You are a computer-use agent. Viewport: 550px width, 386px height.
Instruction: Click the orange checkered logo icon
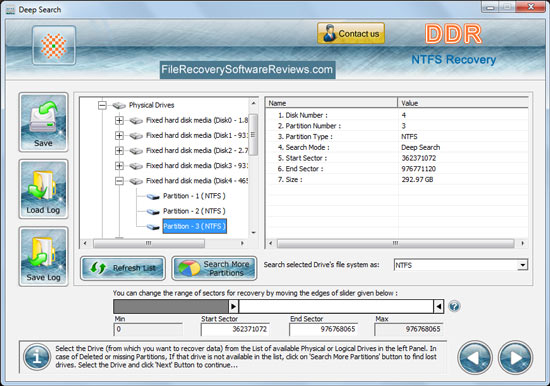coord(54,46)
